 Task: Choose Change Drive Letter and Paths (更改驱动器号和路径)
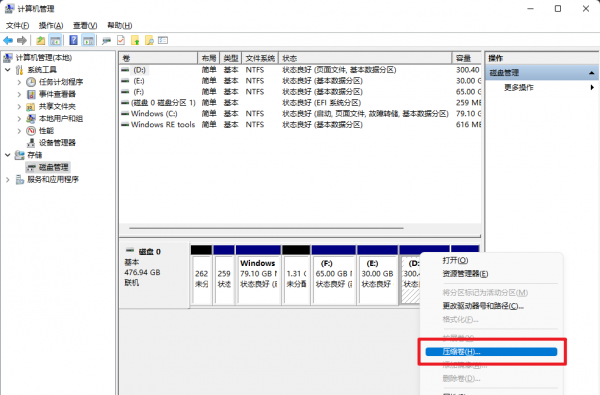(483, 306)
